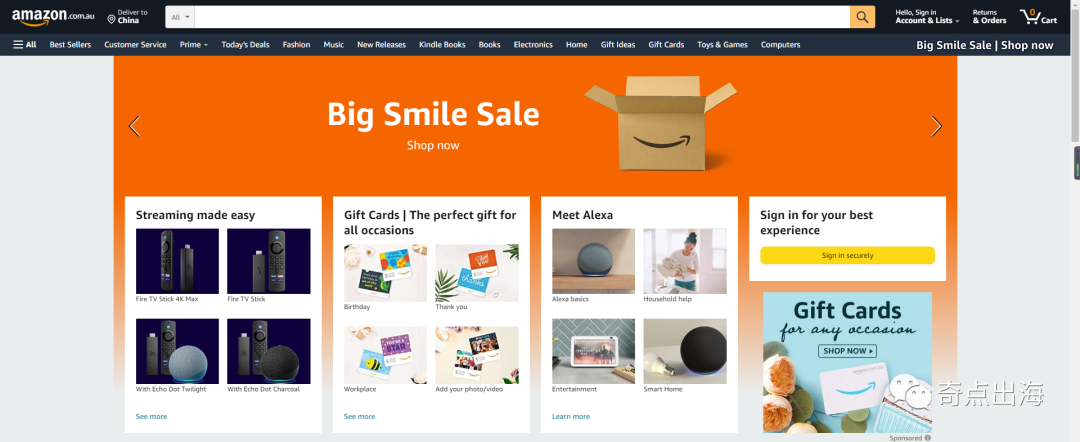Open the hamburger All menu

coord(25,45)
